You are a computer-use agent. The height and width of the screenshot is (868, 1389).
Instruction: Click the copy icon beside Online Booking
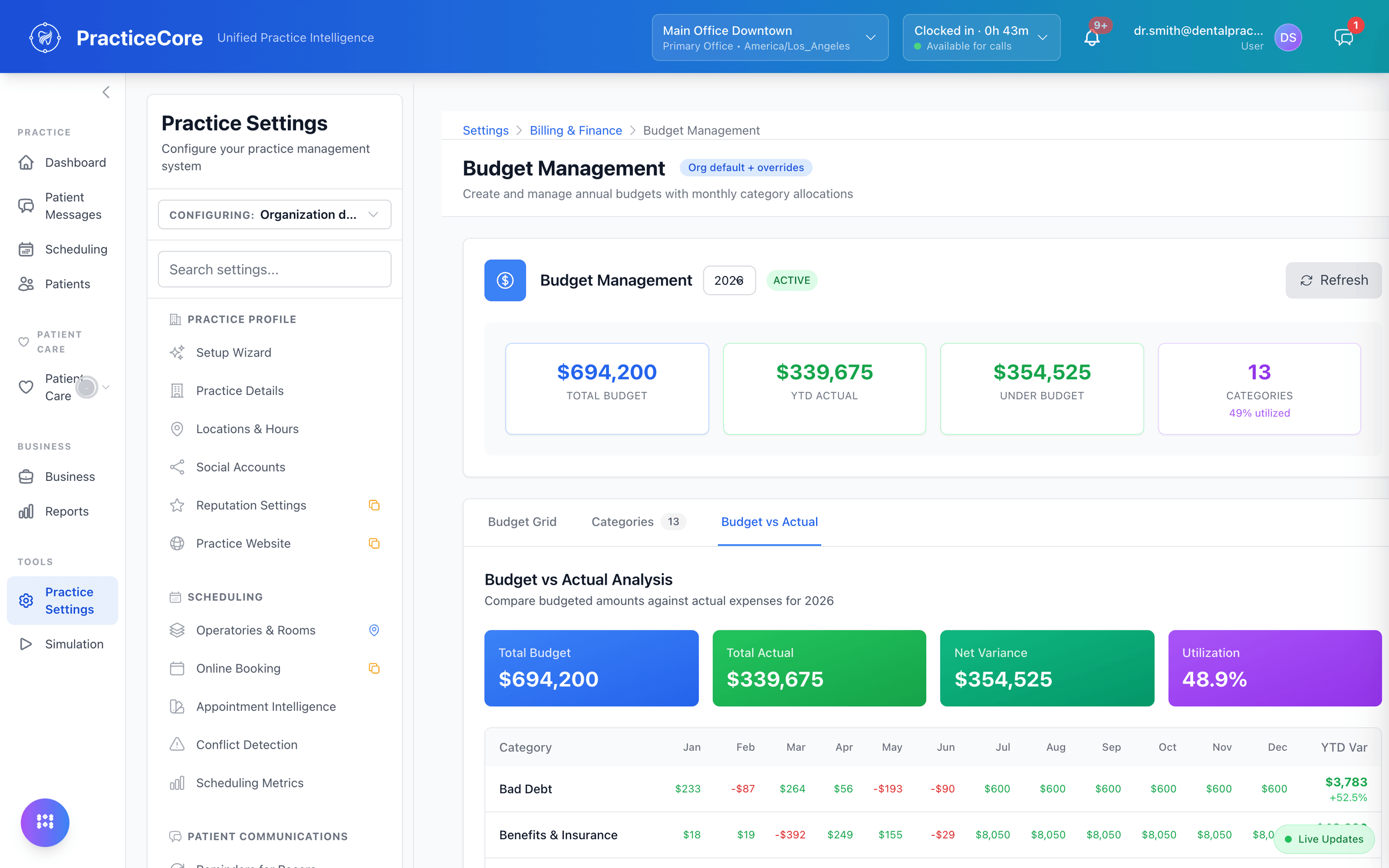pos(374,668)
